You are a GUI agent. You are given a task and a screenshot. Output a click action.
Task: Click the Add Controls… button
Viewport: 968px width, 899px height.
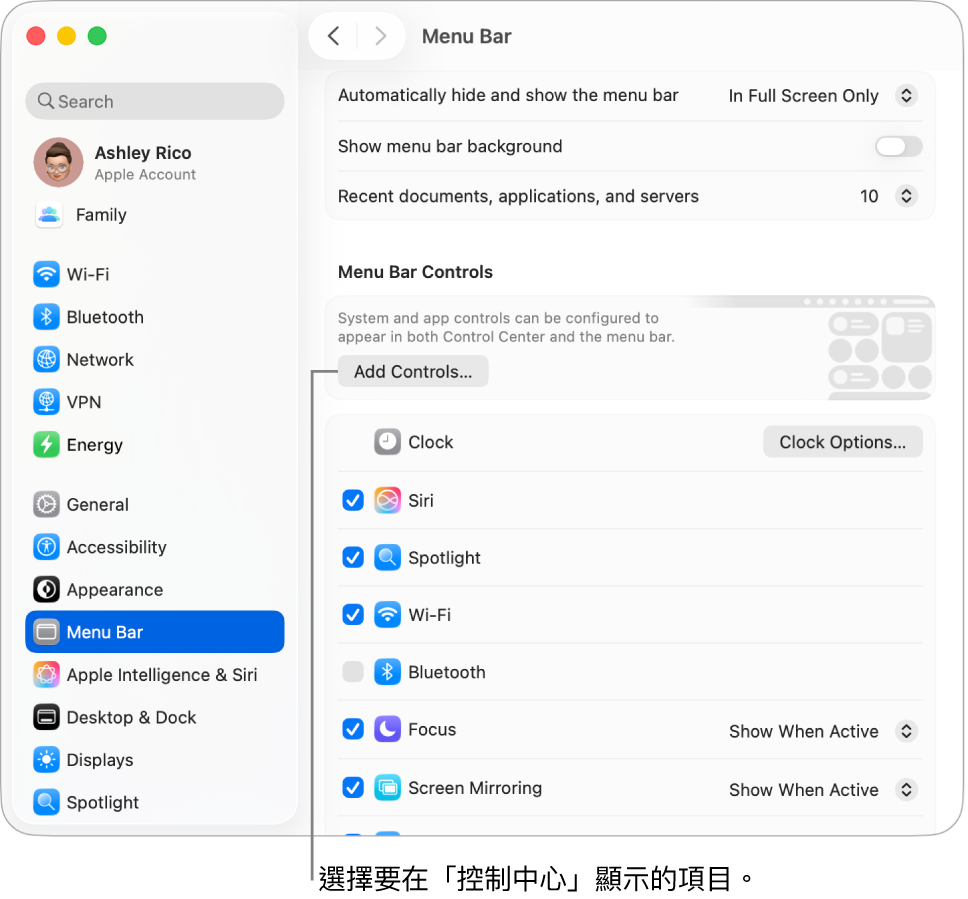tap(413, 372)
